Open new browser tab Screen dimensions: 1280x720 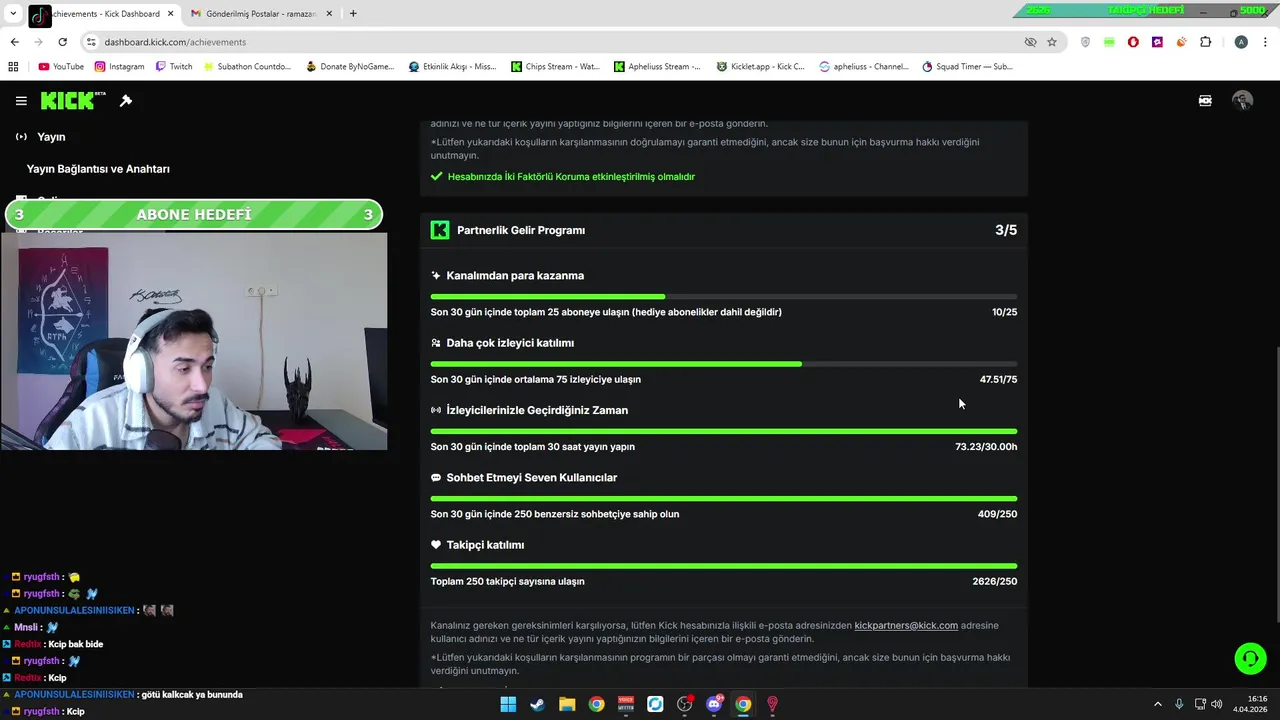click(x=353, y=14)
